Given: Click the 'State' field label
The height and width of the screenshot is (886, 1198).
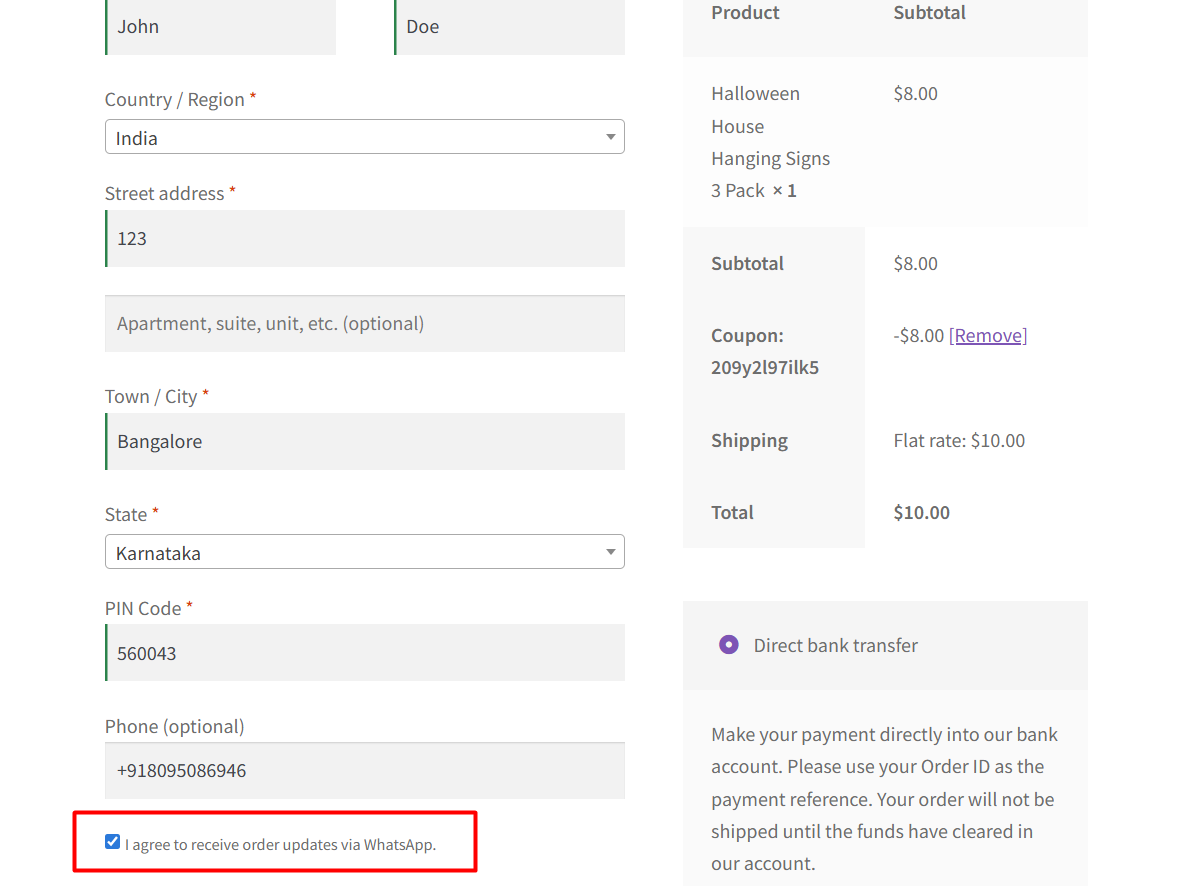Looking at the screenshot, I should click(126, 515).
